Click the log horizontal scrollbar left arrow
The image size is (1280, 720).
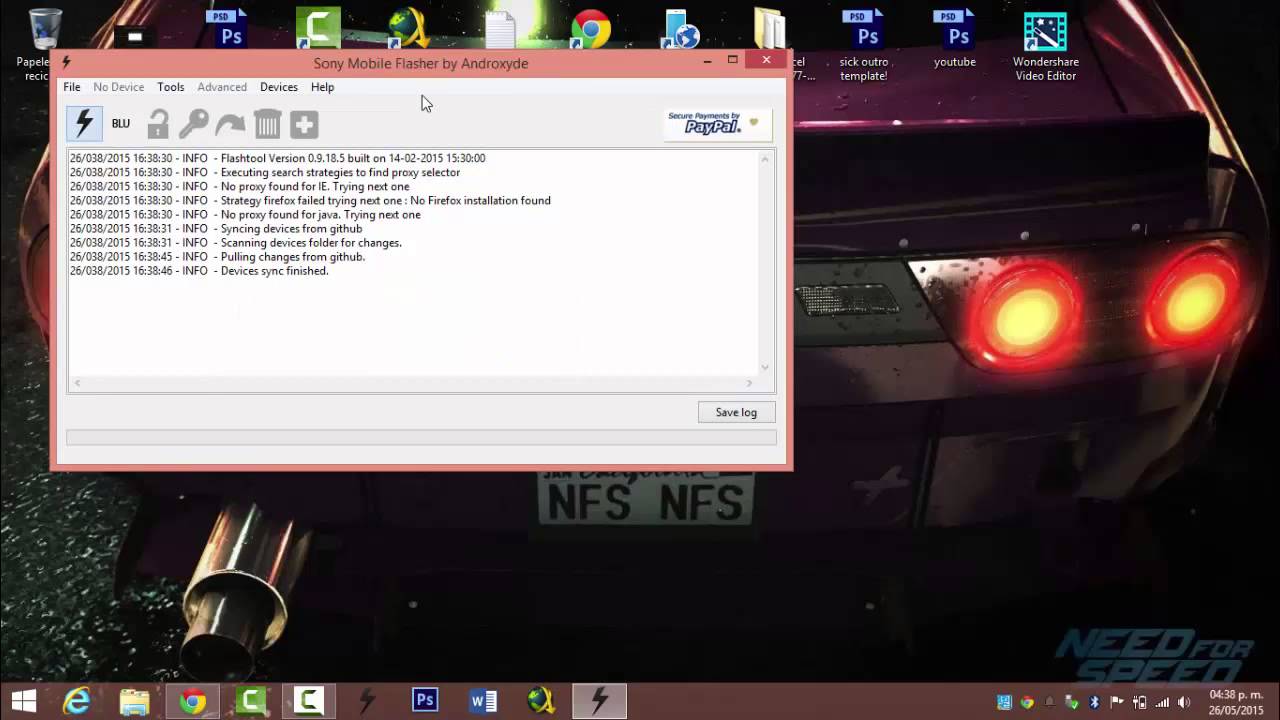77,383
